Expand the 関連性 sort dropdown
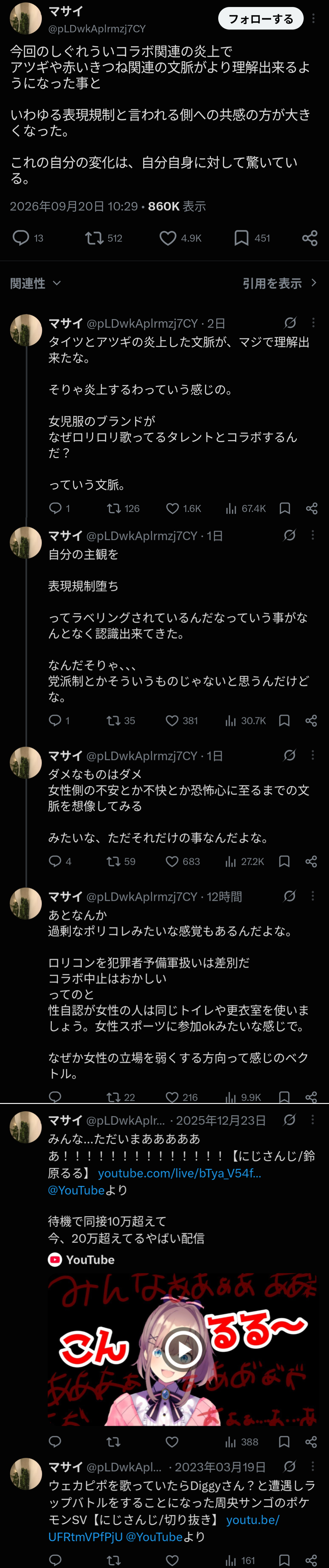This screenshot has width=329, height=1568. click(x=35, y=283)
